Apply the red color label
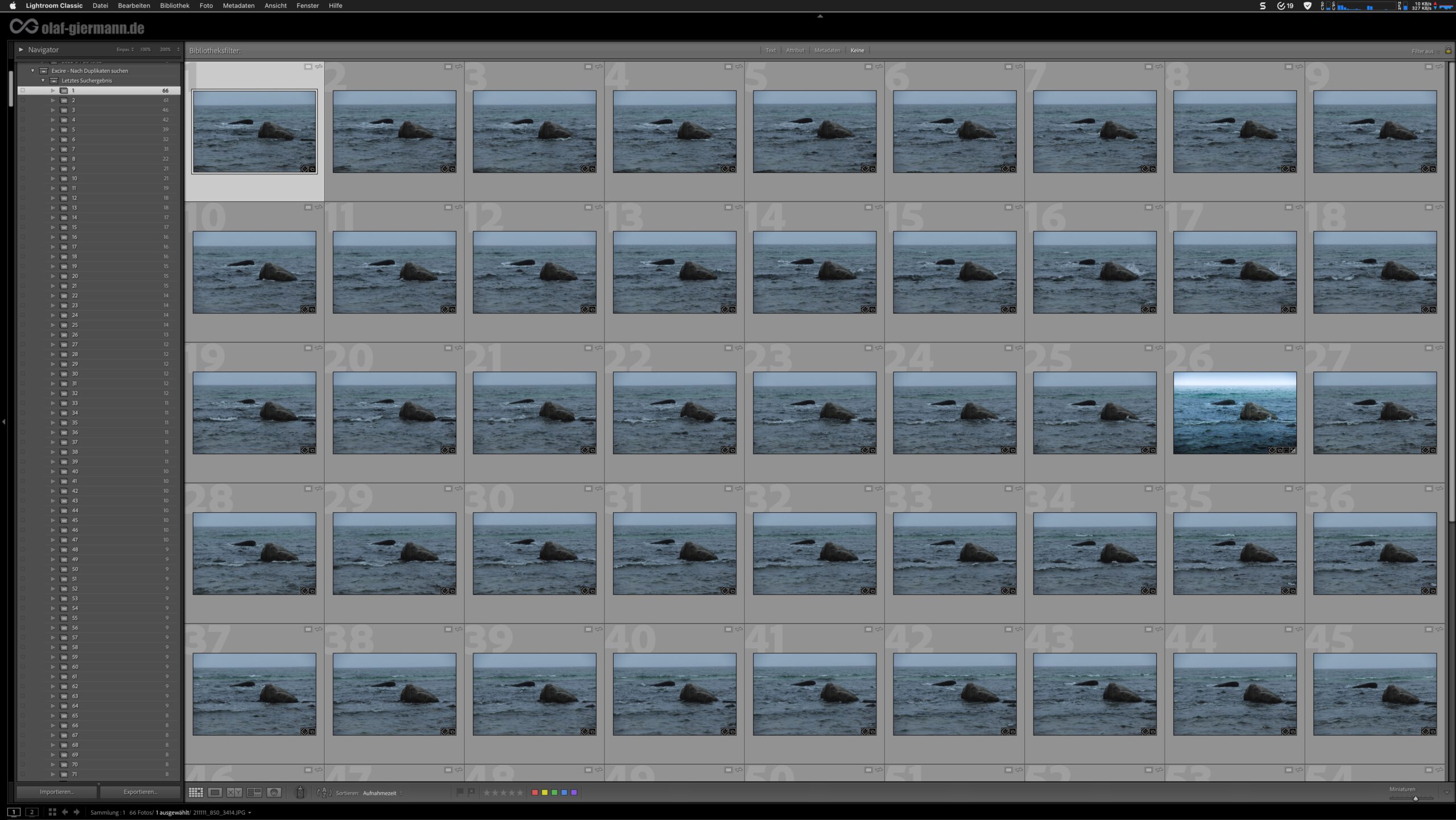1456x820 pixels. point(535,793)
